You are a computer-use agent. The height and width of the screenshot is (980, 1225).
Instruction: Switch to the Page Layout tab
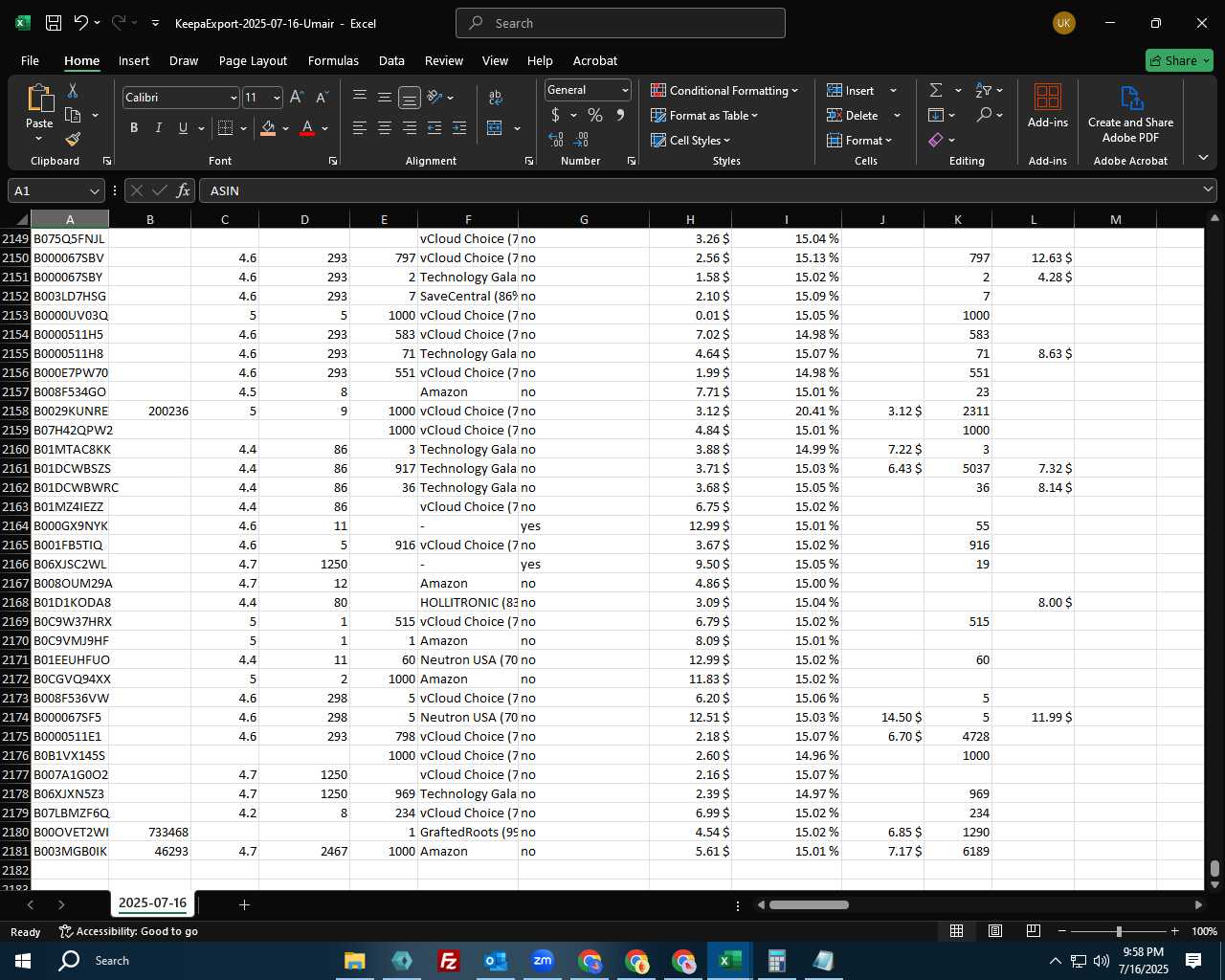tap(253, 60)
